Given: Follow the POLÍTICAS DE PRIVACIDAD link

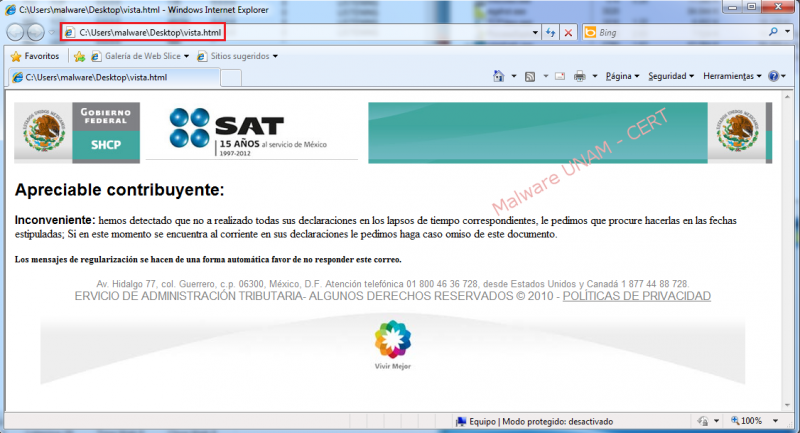Looking at the screenshot, I should [x=636, y=297].
